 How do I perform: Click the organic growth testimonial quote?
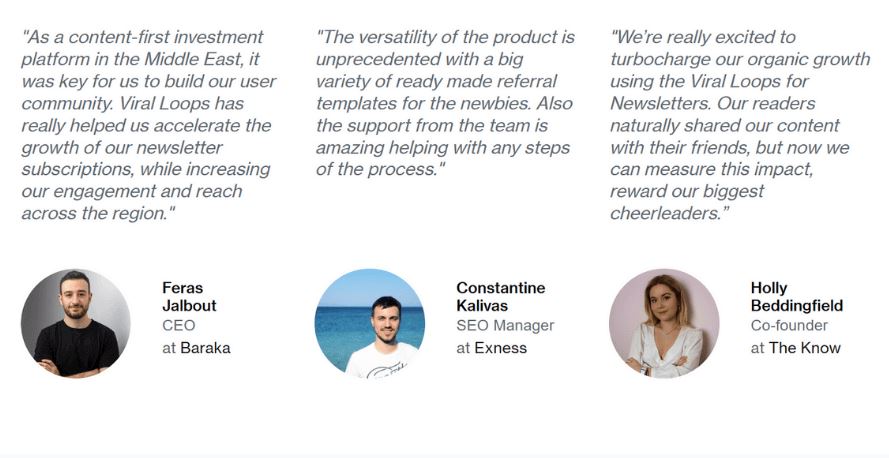click(738, 125)
